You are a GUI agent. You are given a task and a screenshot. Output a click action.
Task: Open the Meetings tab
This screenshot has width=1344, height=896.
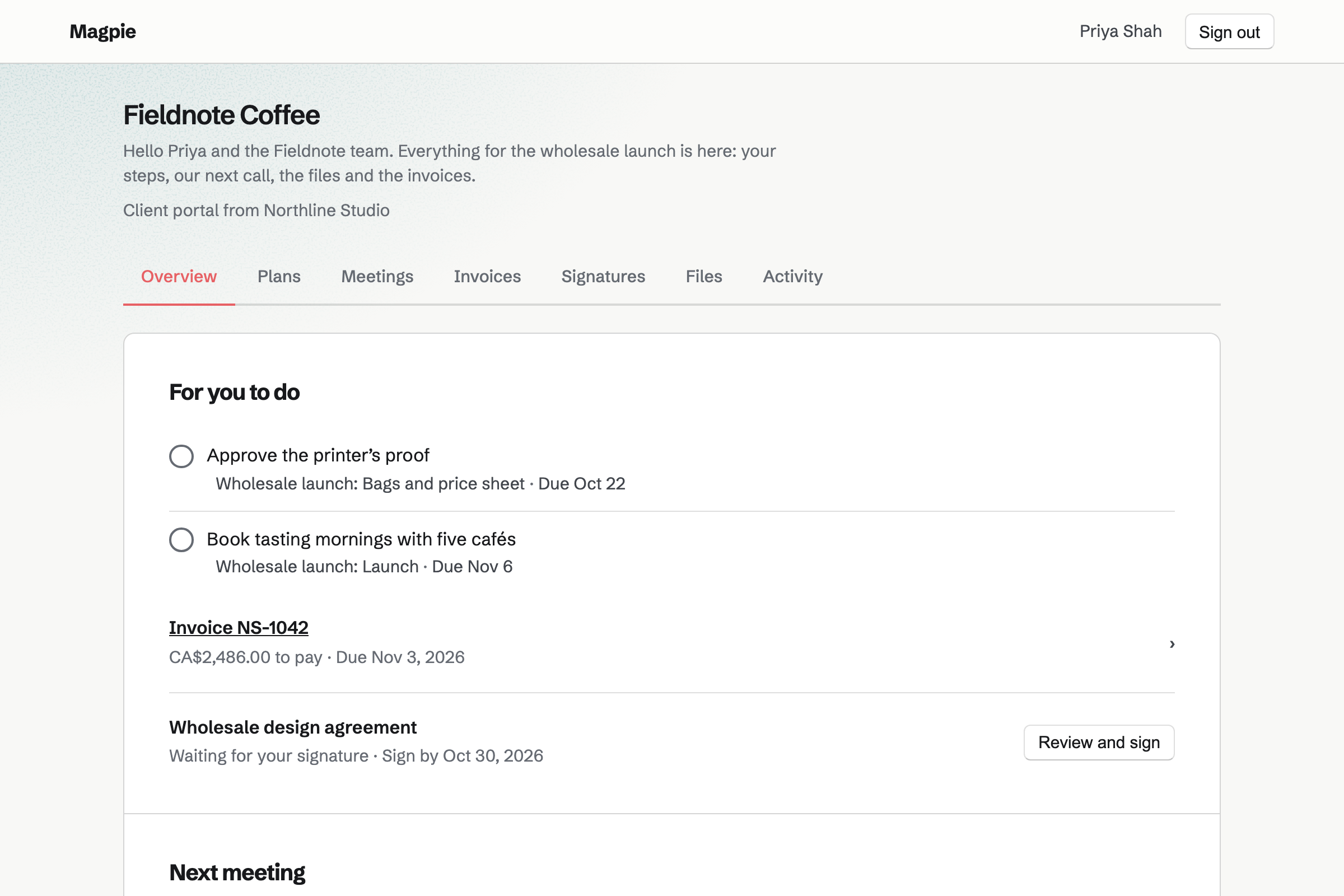coord(377,277)
